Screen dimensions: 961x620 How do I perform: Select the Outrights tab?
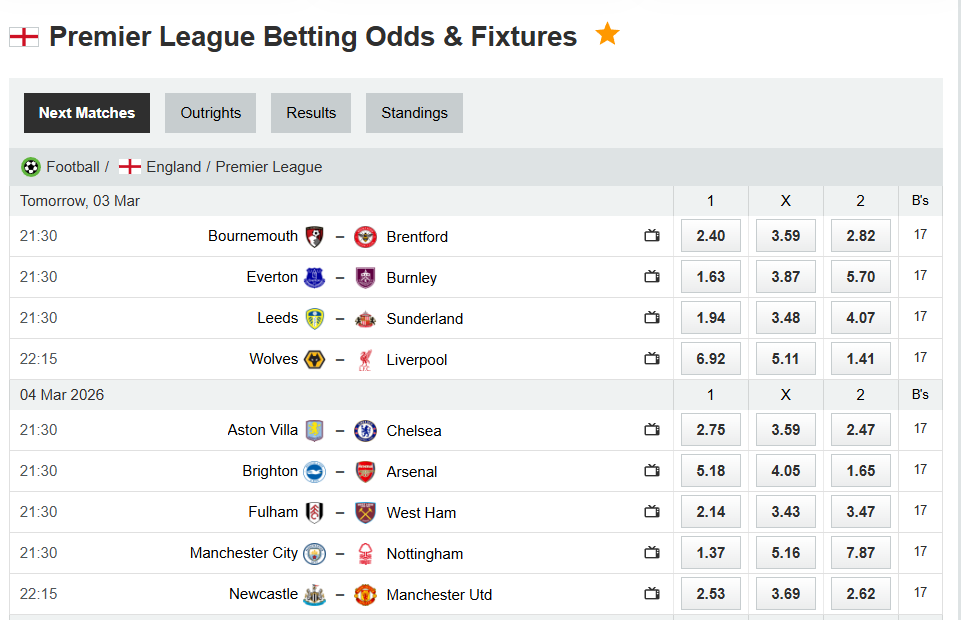210,112
